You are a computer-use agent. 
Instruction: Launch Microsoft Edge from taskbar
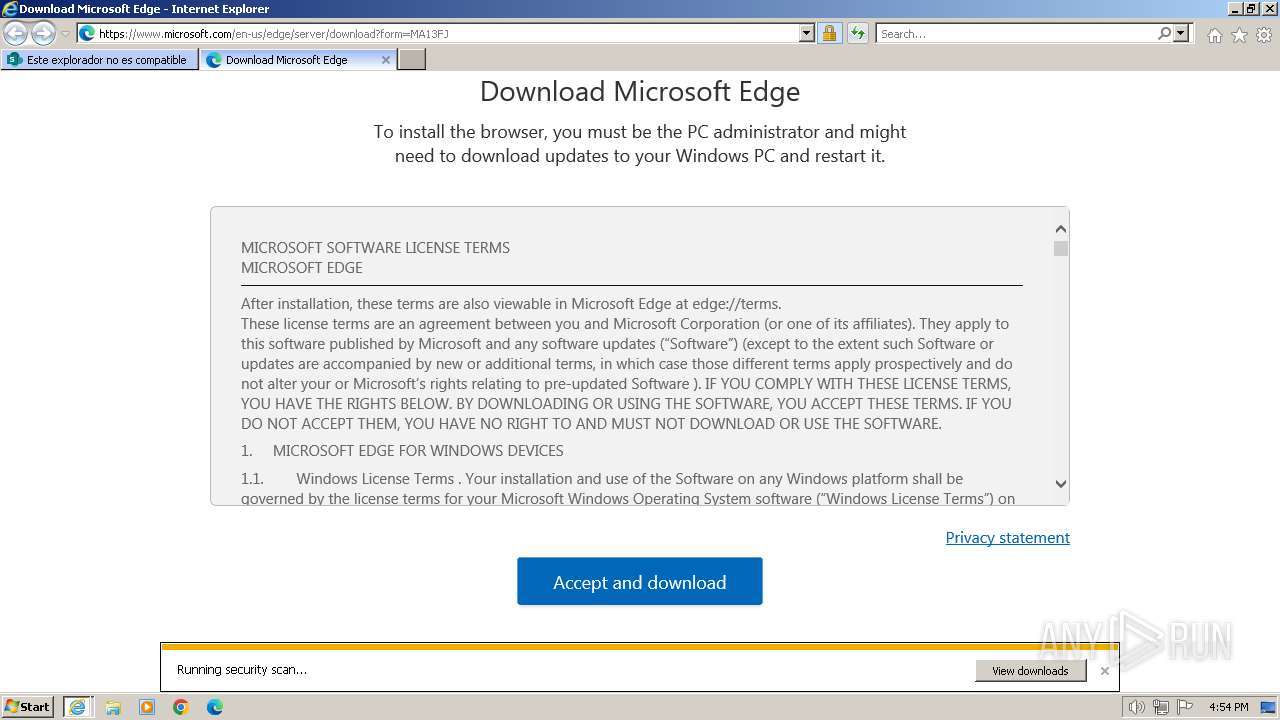215,707
